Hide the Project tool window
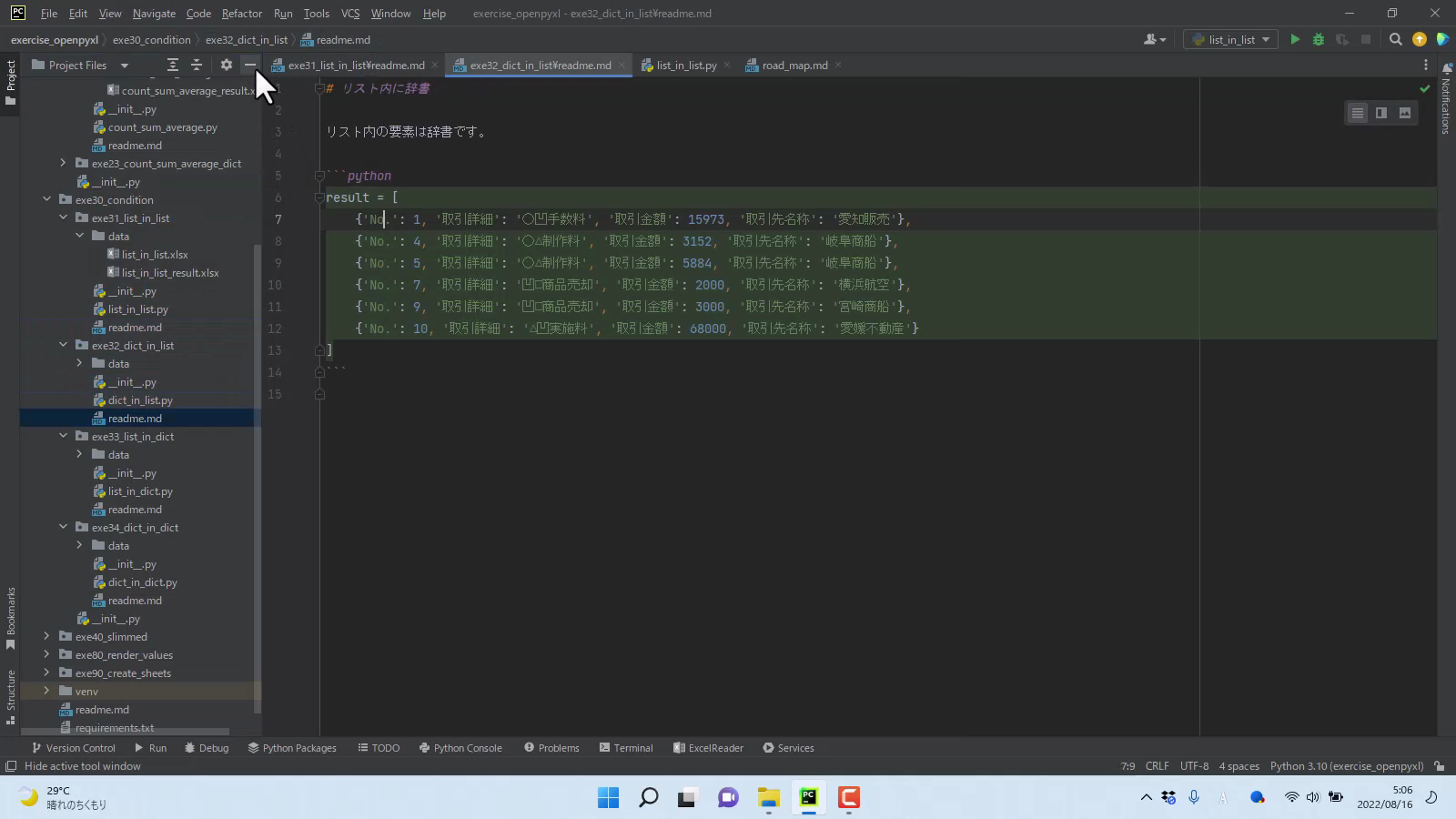This screenshot has width=1456, height=819. (x=250, y=65)
